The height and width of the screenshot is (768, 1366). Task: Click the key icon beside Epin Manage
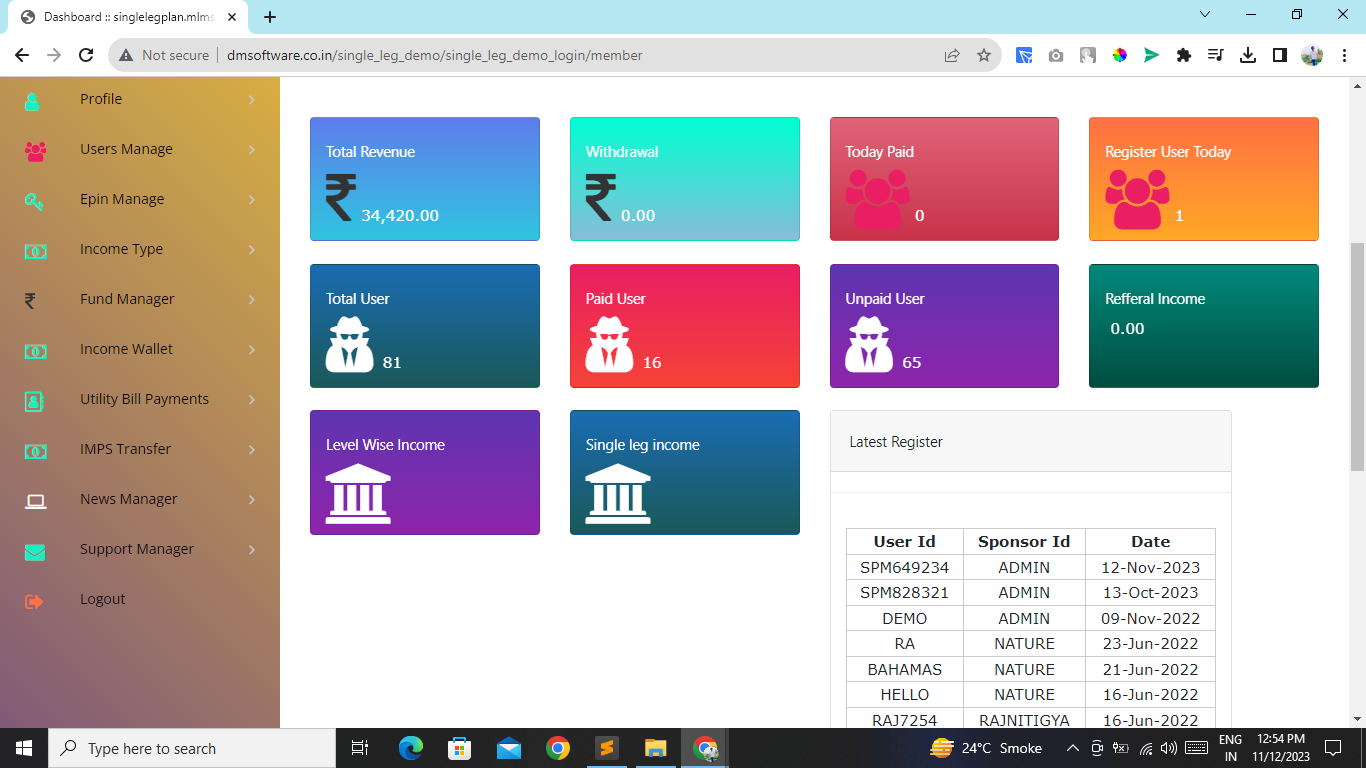point(35,201)
